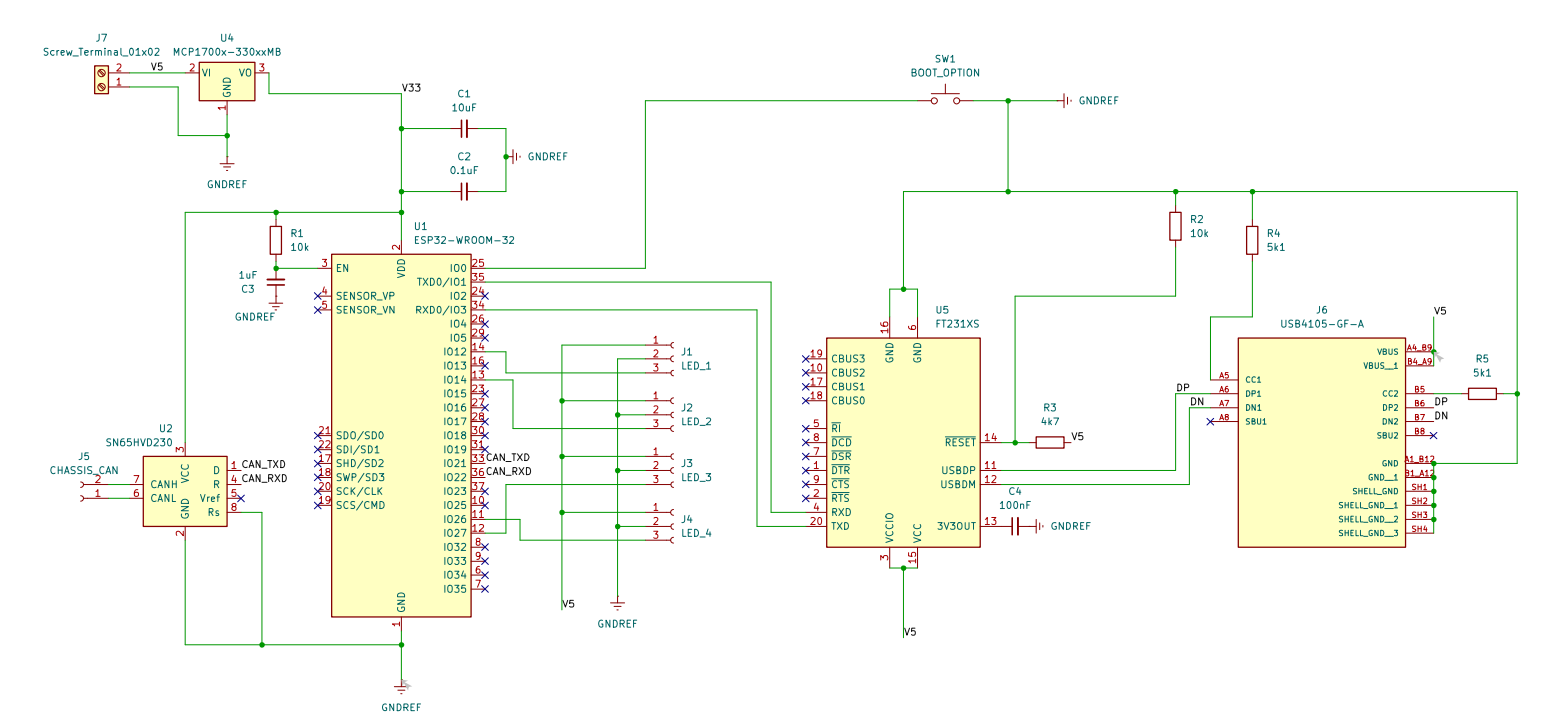The image size is (1550, 728).
Task: Click the TXD0/IO1 pin name on ESP32
Action: pos(441,282)
